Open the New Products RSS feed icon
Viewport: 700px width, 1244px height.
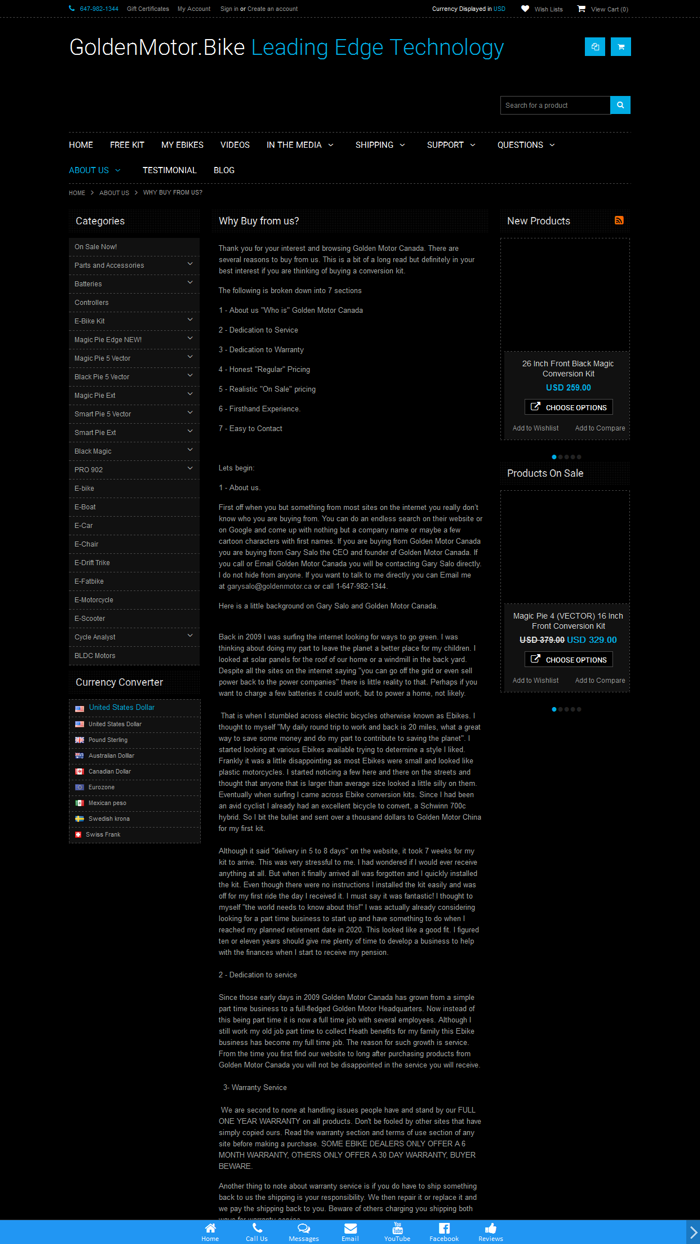[619, 220]
